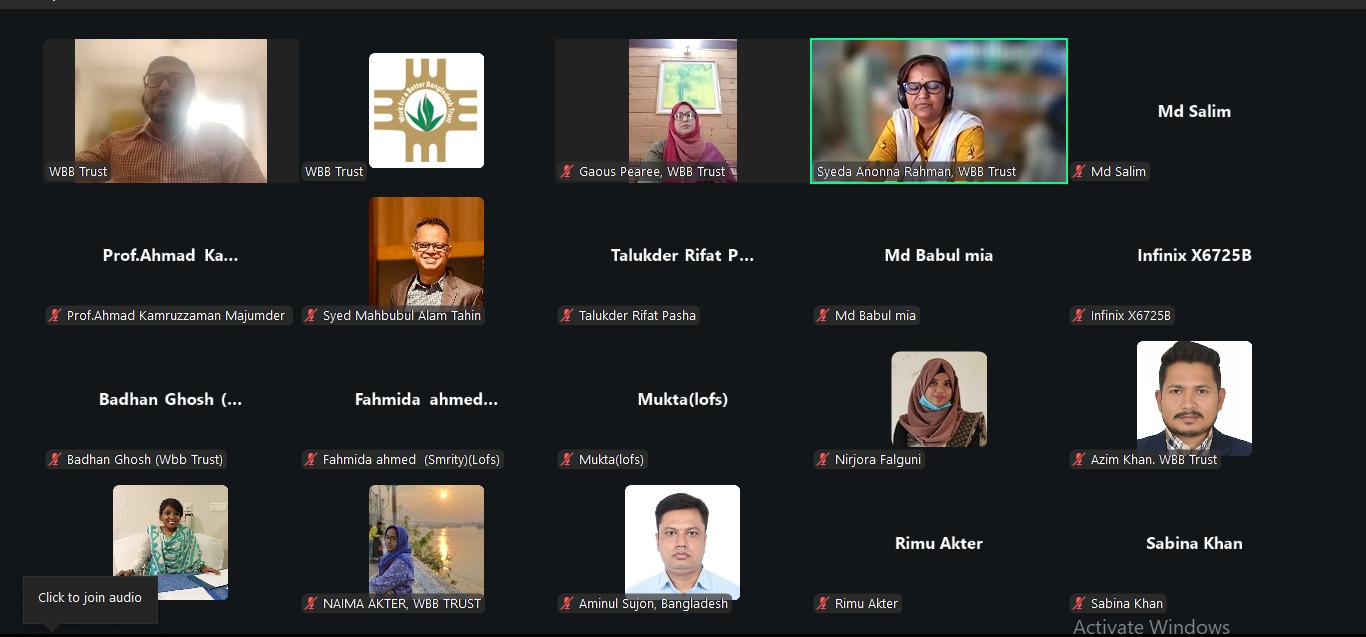This screenshot has height=637, width=1366.
Task: Click the muted mic icon for Sabina Khan
Action: 1080,604
